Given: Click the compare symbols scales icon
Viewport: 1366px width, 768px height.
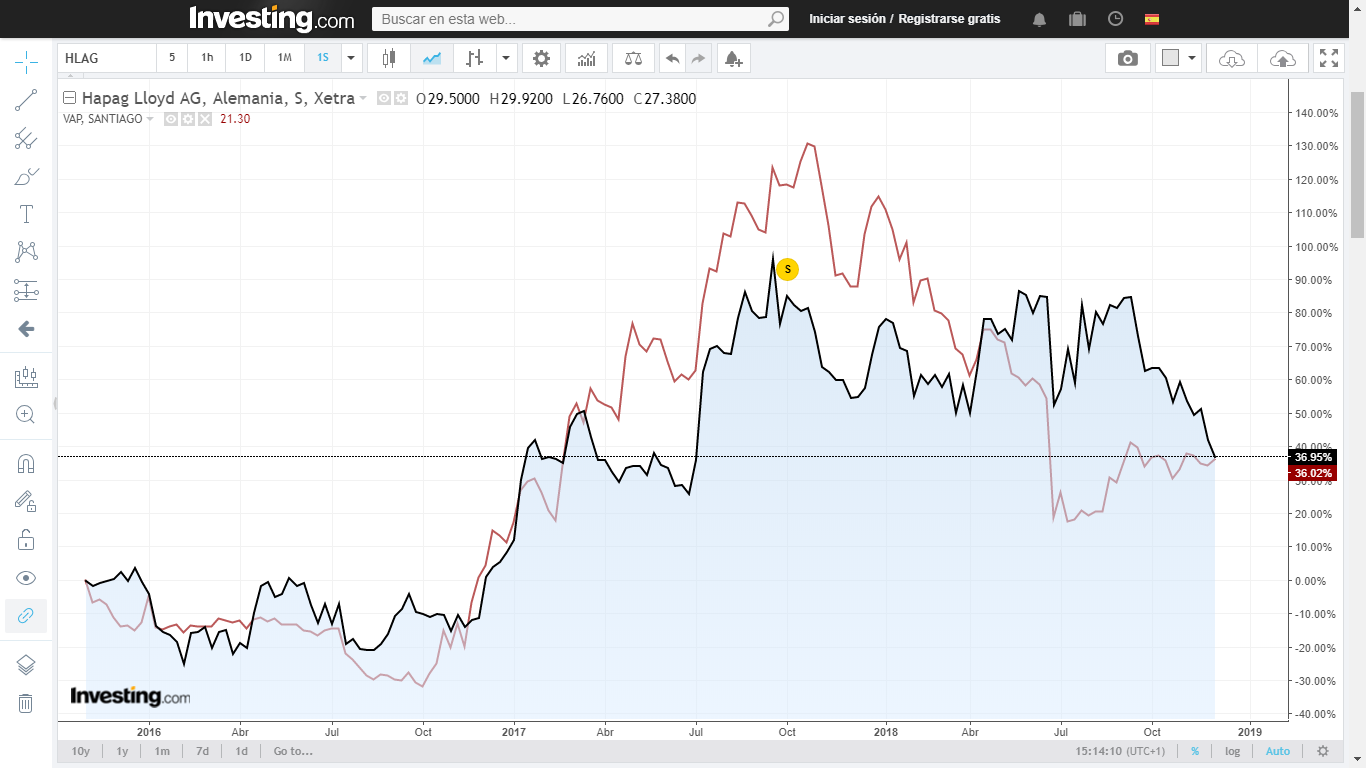Looking at the screenshot, I should click(x=633, y=58).
